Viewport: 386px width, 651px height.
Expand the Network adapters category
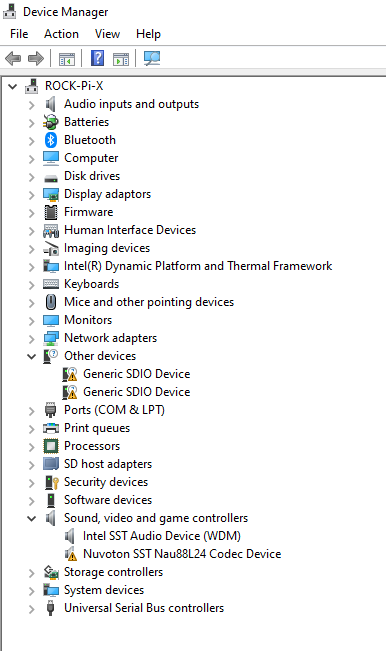[32, 338]
